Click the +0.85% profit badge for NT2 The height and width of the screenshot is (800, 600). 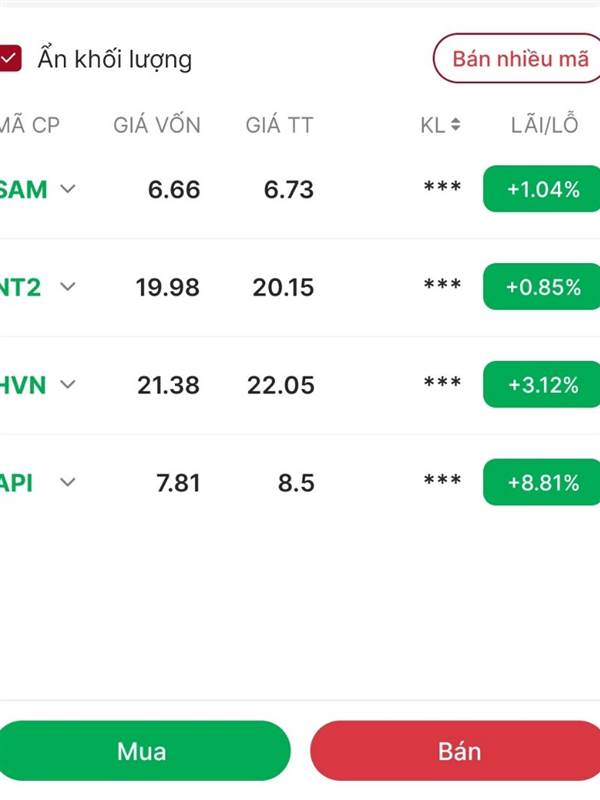(x=543, y=287)
